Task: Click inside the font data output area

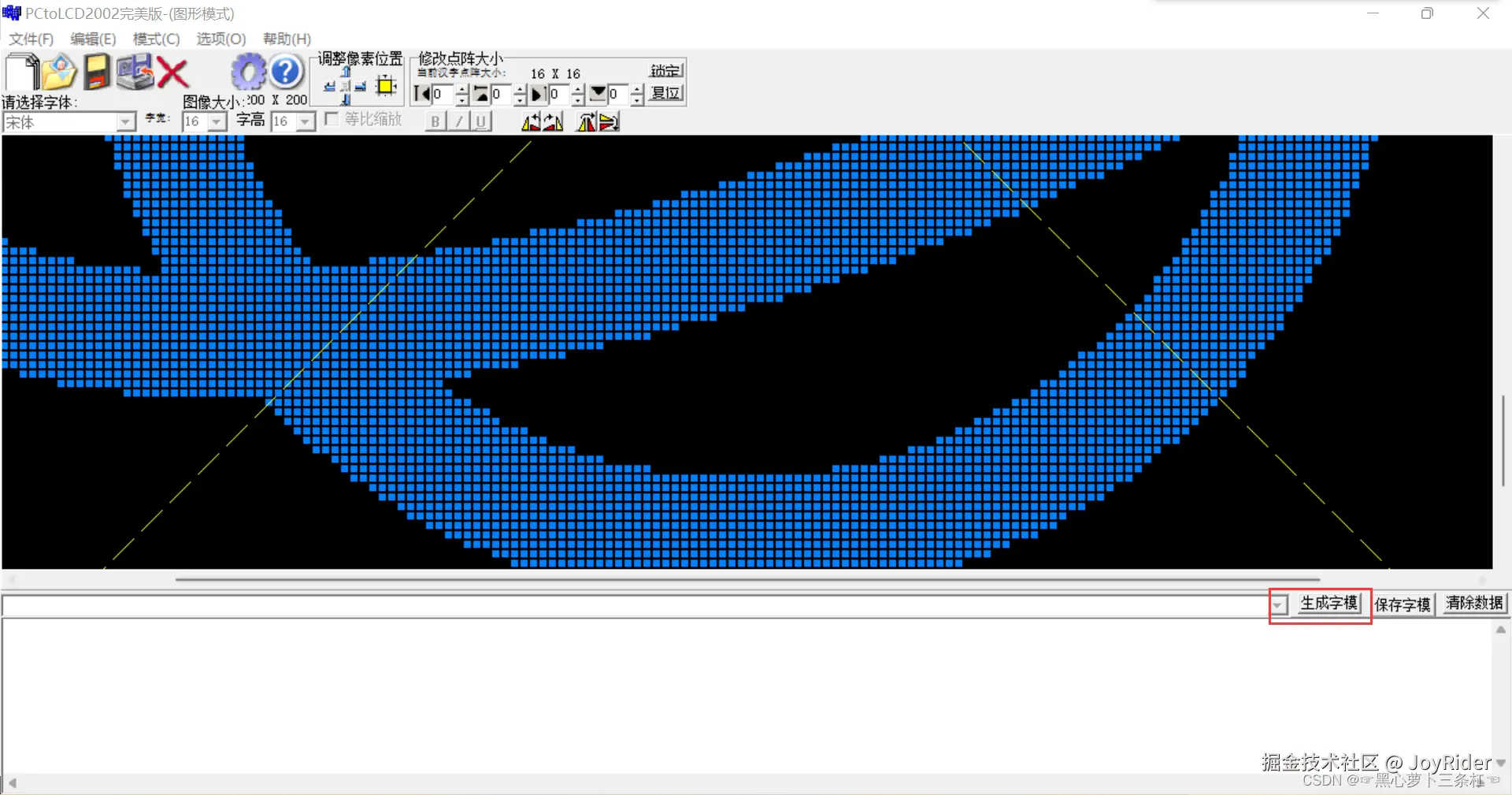Action: [x=747, y=697]
